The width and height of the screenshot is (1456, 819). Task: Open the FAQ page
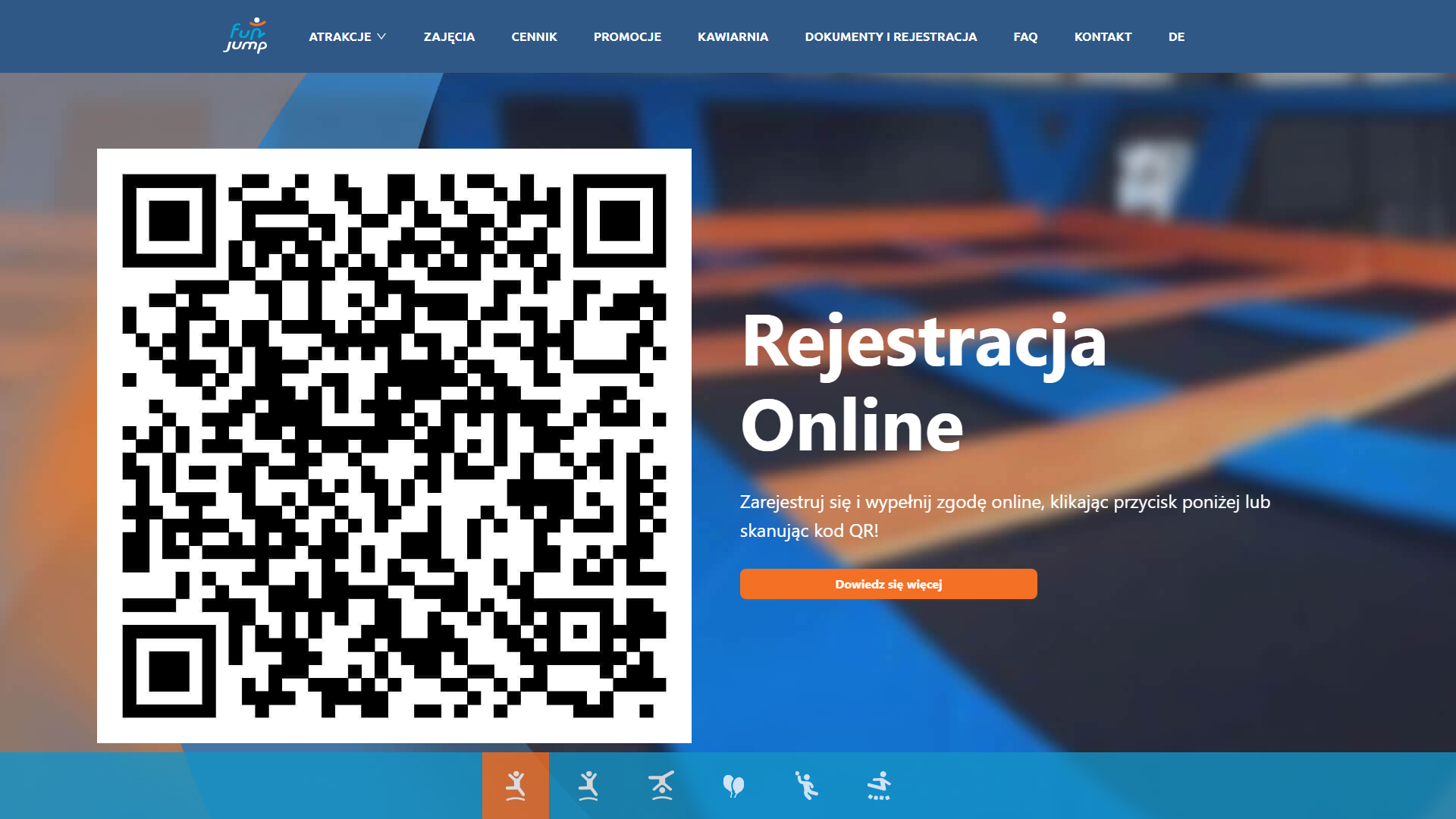pos(1025,36)
